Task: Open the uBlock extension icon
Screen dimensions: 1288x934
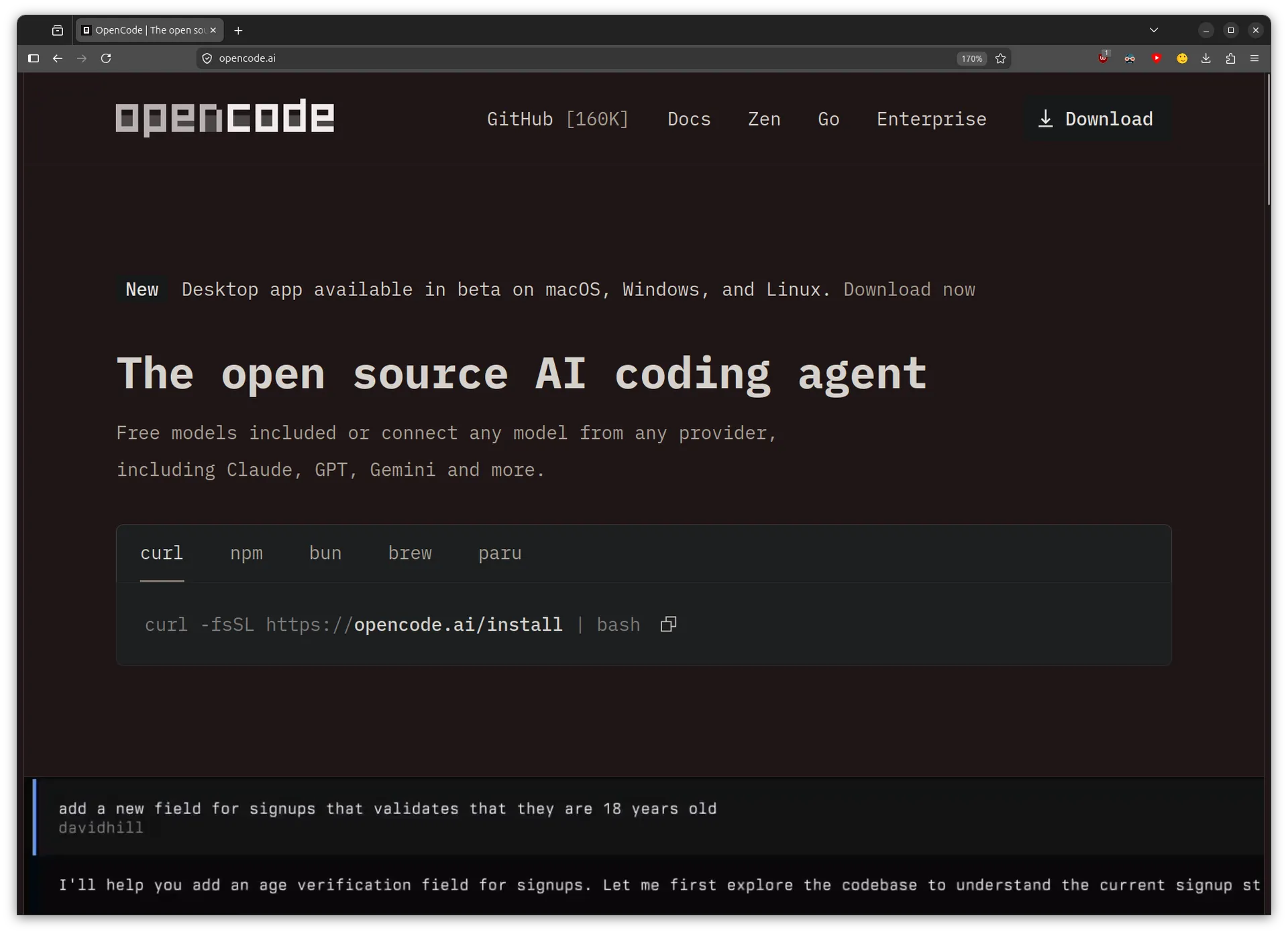Action: coord(1104,58)
